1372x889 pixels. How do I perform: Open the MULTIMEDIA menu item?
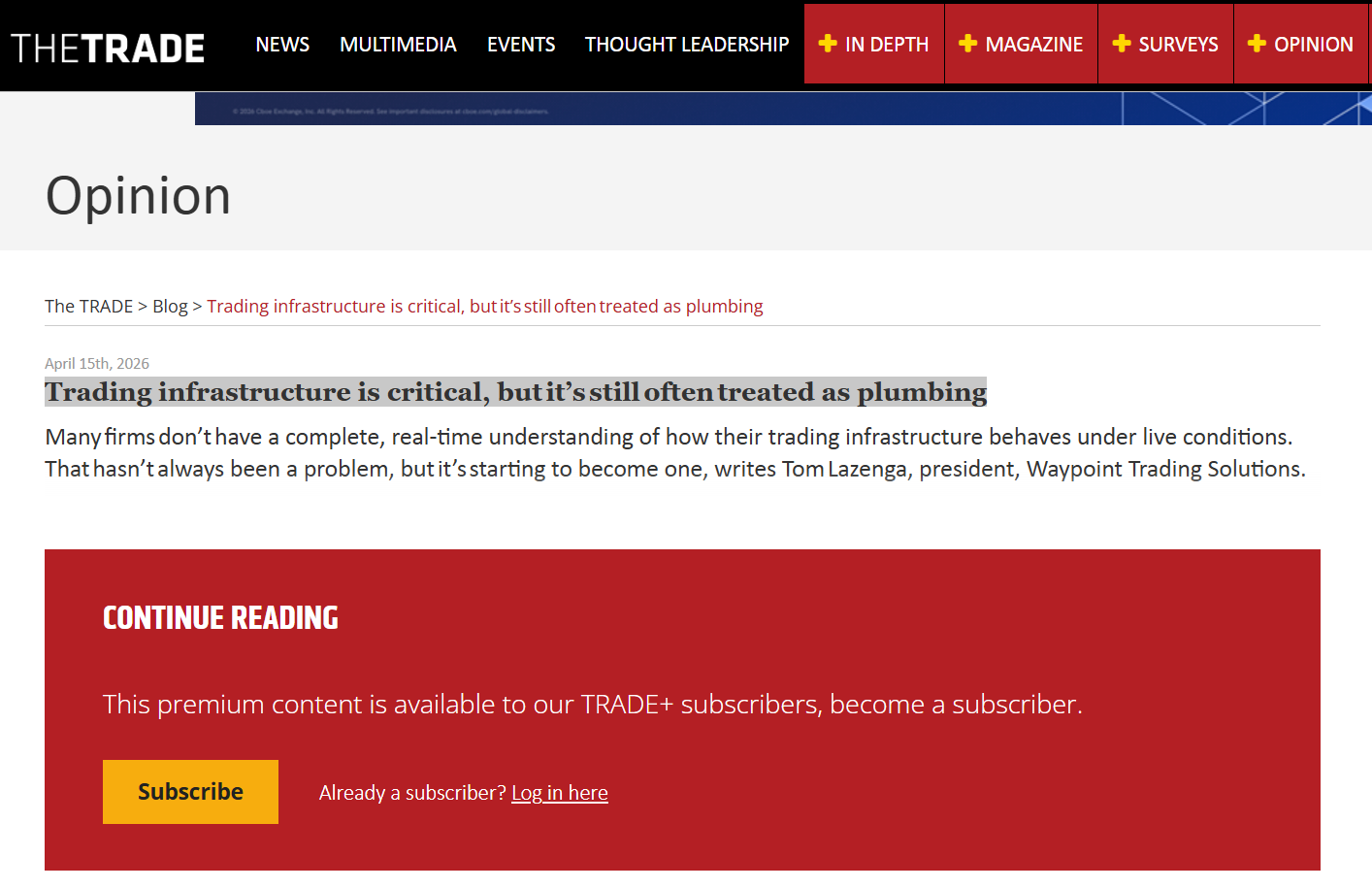pos(398,45)
